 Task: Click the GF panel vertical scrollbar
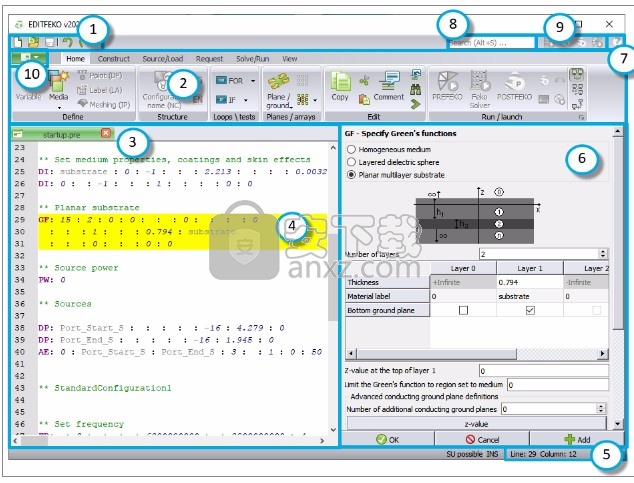(x=618, y=277)
